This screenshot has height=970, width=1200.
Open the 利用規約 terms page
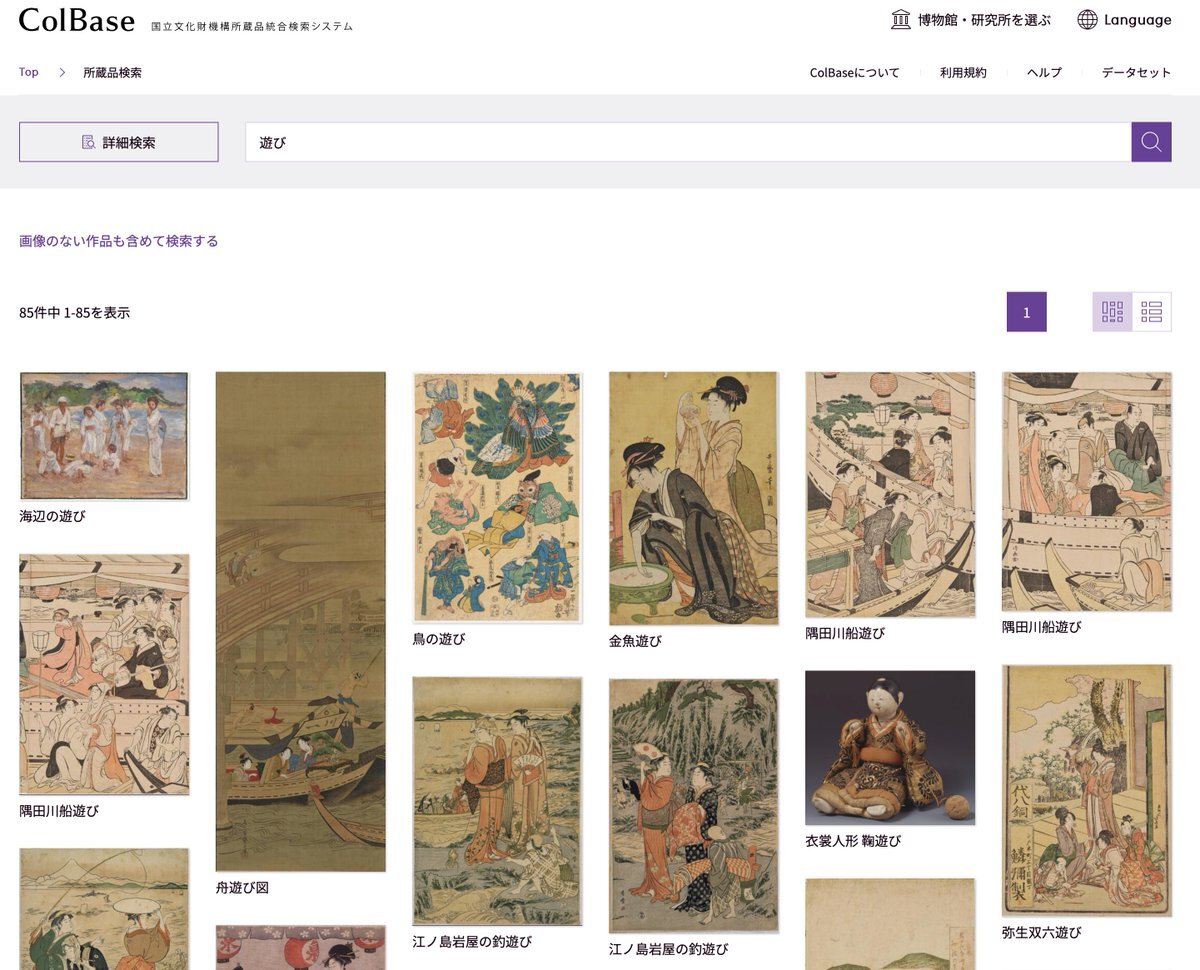[x=963, y=72]
